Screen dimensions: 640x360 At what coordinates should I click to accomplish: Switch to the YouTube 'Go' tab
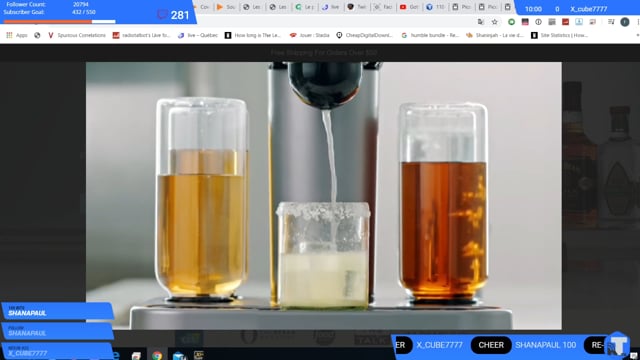click(x=409, y=7)
